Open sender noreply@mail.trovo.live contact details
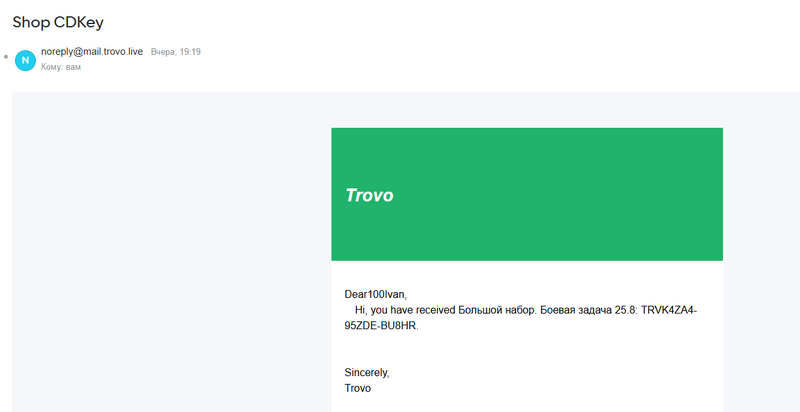800x412 pixels. (x=92, y=51)
